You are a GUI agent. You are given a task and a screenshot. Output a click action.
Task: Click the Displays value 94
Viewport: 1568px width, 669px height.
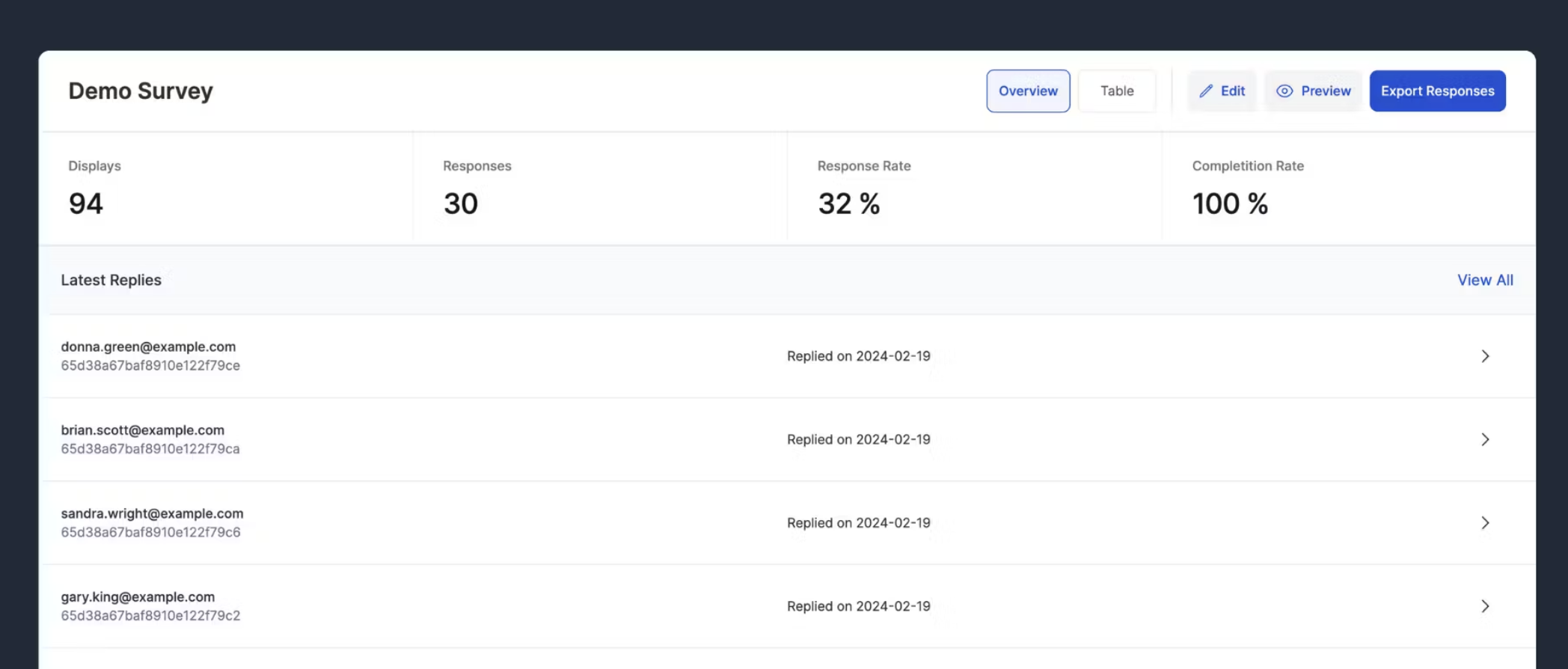pyautogui.click(x=85, y=204)
